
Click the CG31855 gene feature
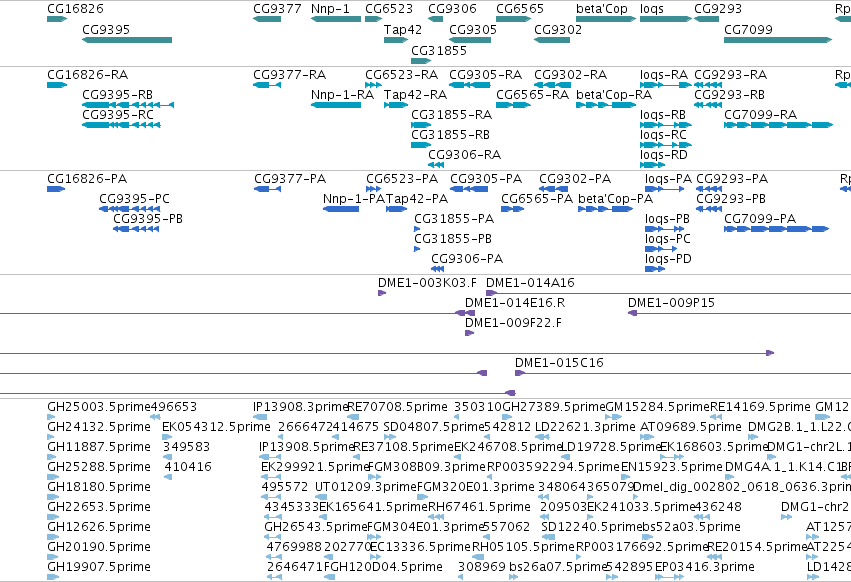(x=421, y=61)
